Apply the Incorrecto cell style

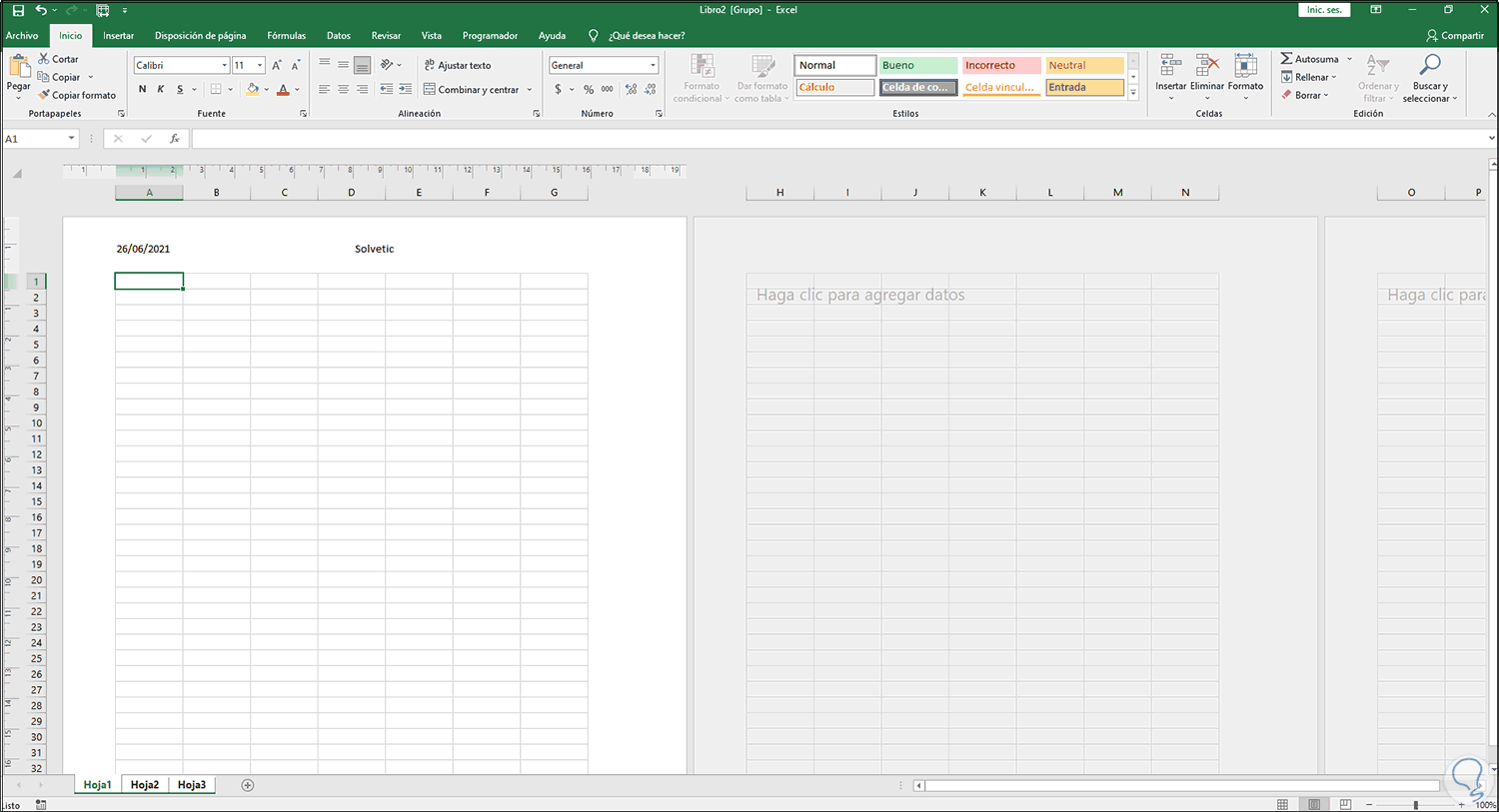point(1001,65)
